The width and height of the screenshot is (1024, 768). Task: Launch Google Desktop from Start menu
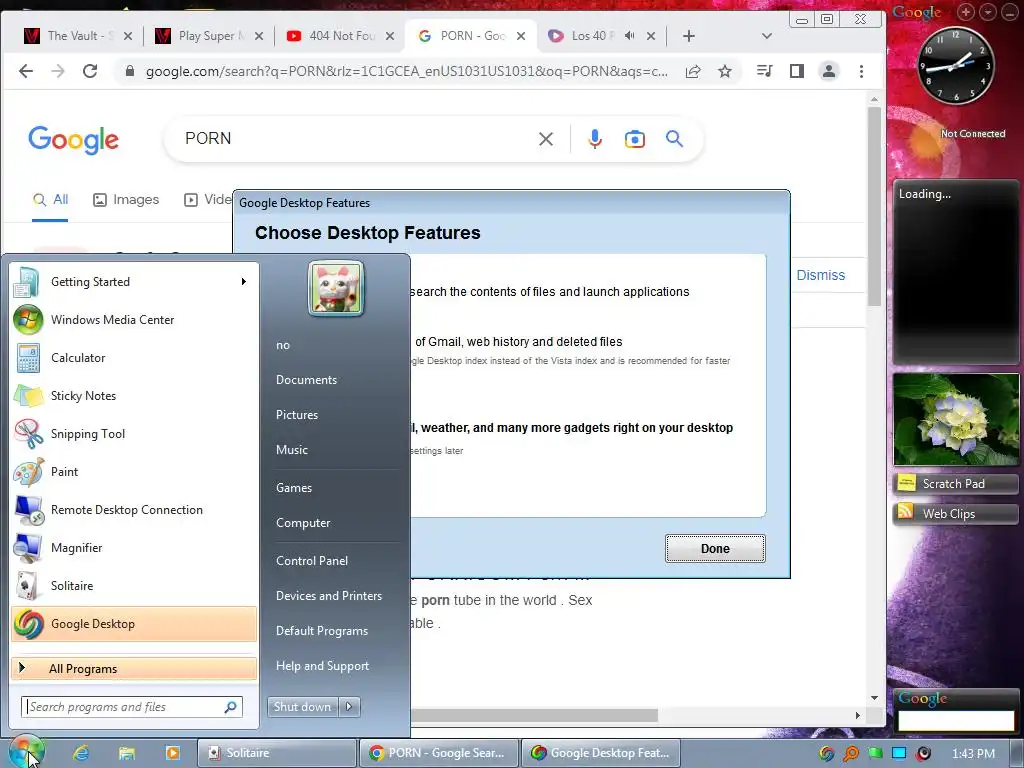pyautogui.click(x=134, y=624)
